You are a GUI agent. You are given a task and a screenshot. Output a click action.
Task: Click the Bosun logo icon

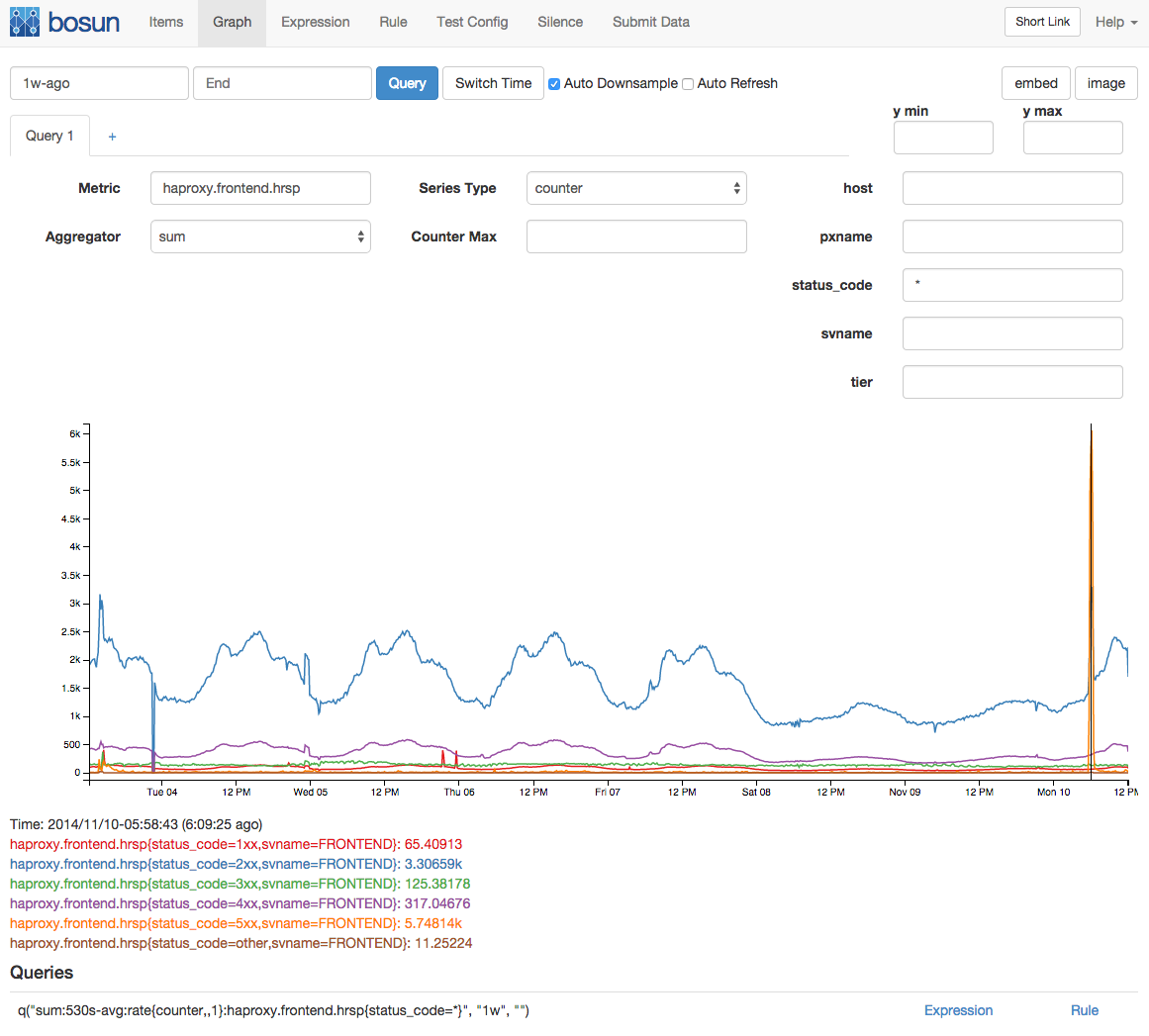25,22
